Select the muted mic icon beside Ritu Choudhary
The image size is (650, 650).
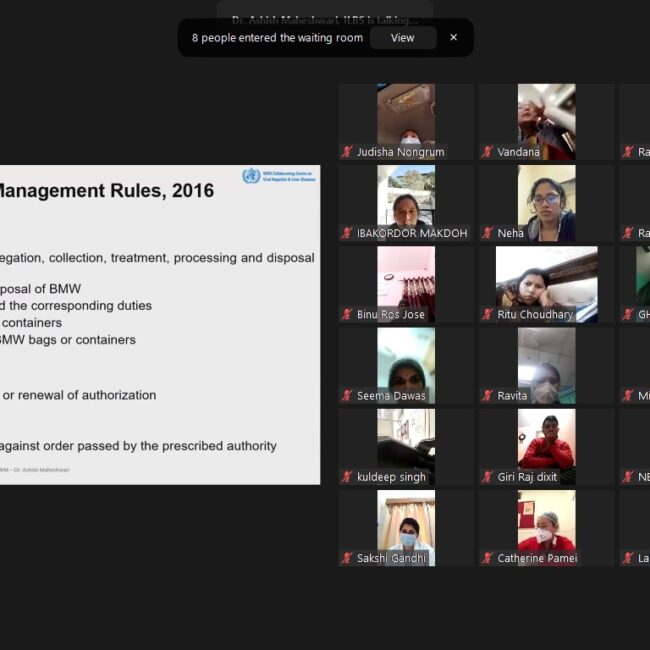488,314
